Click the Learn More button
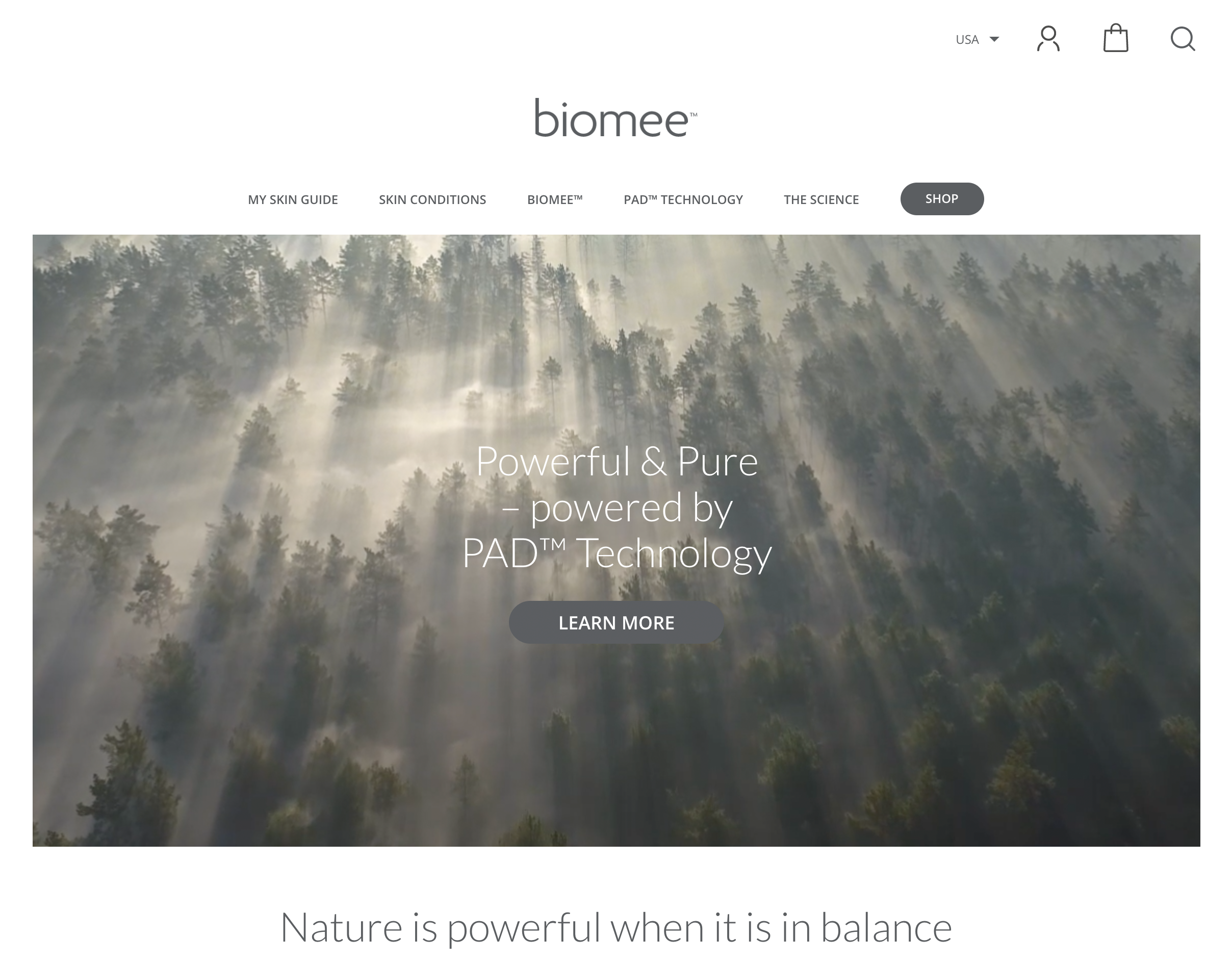 [x=616, y=622]
